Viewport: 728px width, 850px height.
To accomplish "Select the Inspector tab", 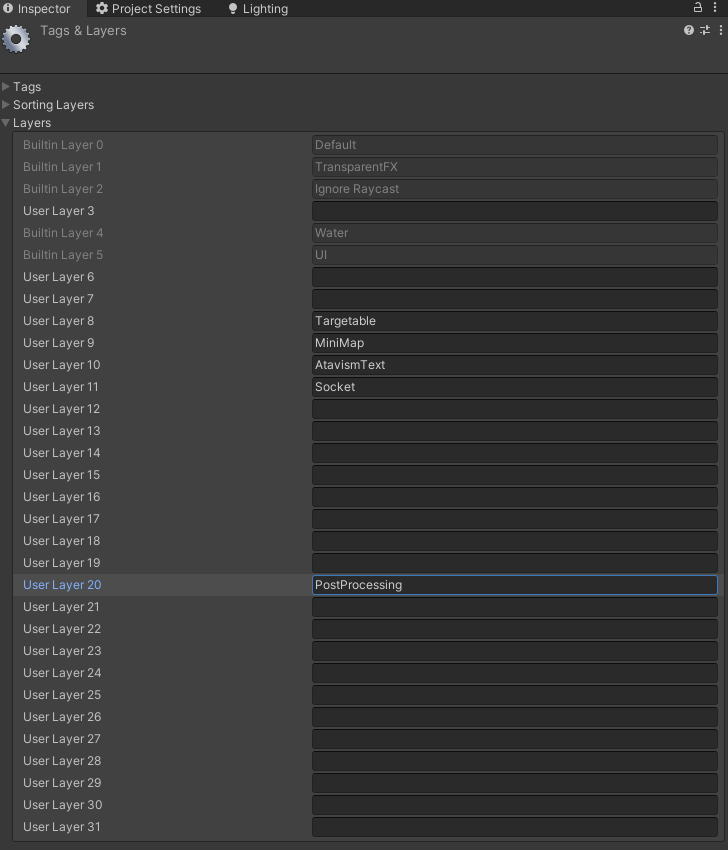I will (37, 9).
